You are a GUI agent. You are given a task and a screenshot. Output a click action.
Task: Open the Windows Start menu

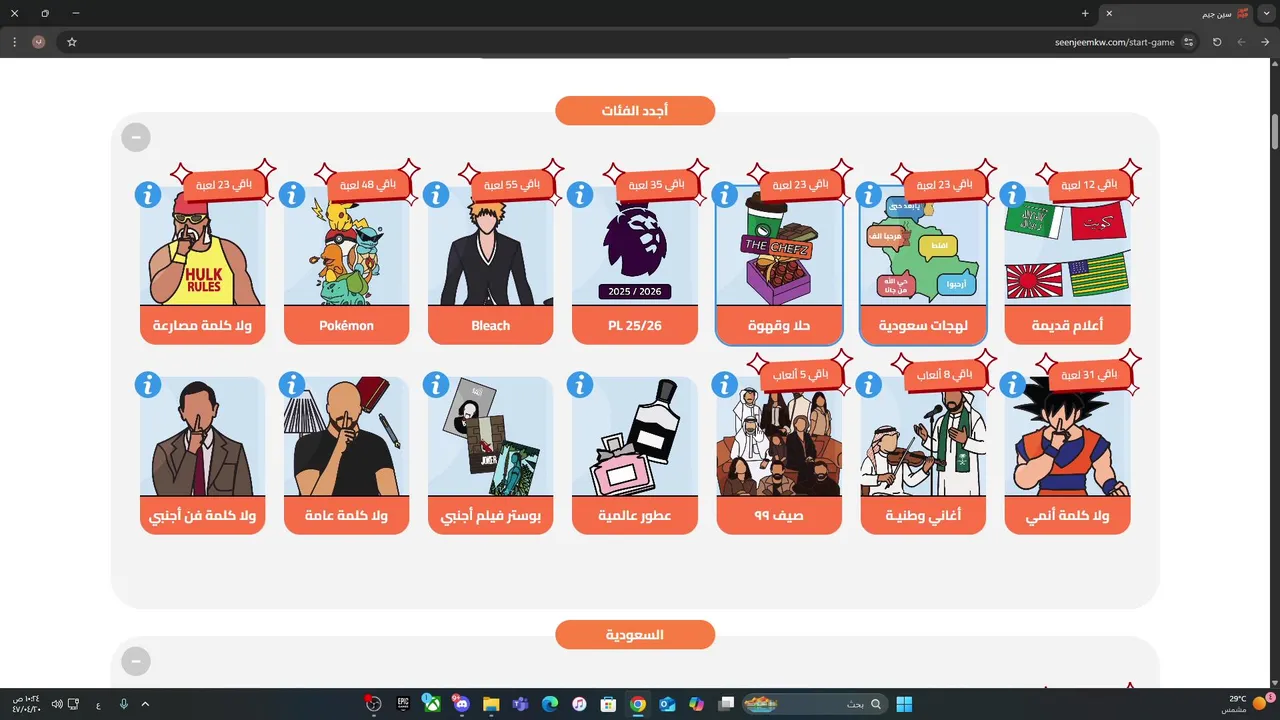pyautogui.click(x=904, y=704)
